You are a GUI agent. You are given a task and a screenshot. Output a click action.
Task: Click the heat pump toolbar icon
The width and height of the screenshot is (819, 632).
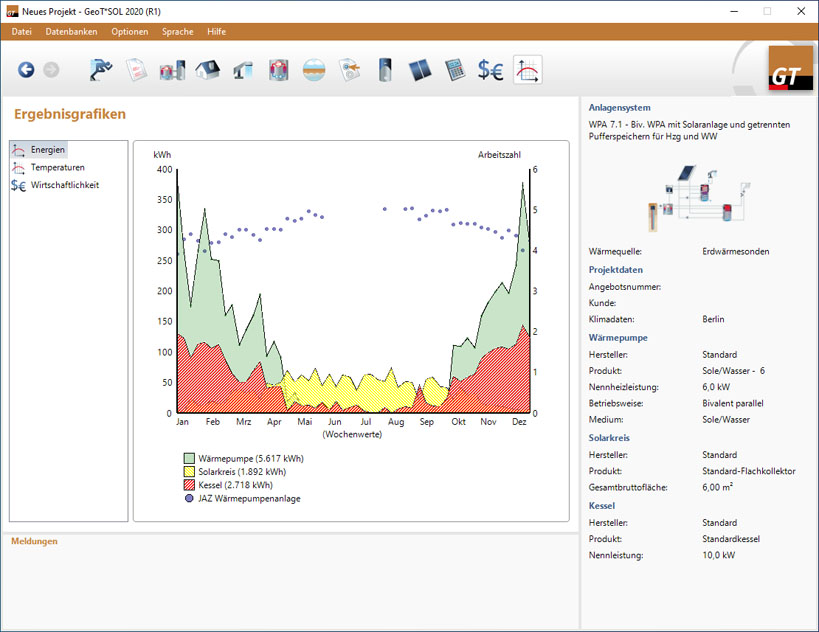click(x=276, y=70)
